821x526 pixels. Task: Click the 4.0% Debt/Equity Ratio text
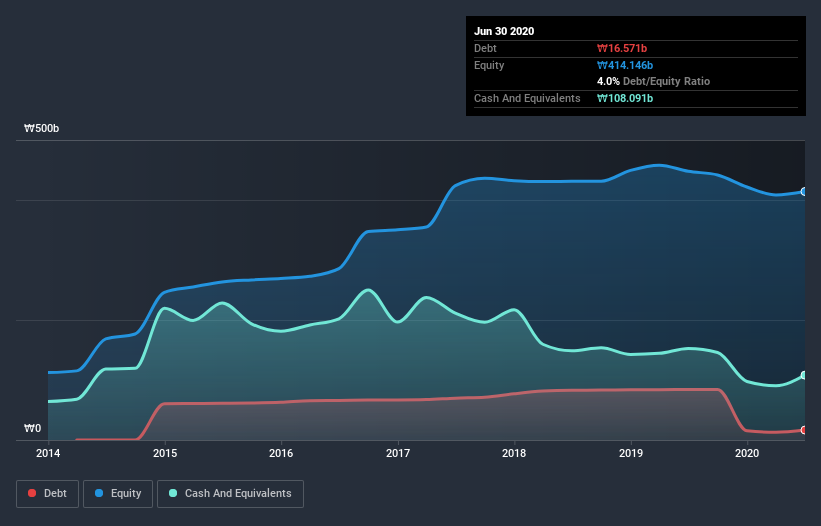point(653,82)
